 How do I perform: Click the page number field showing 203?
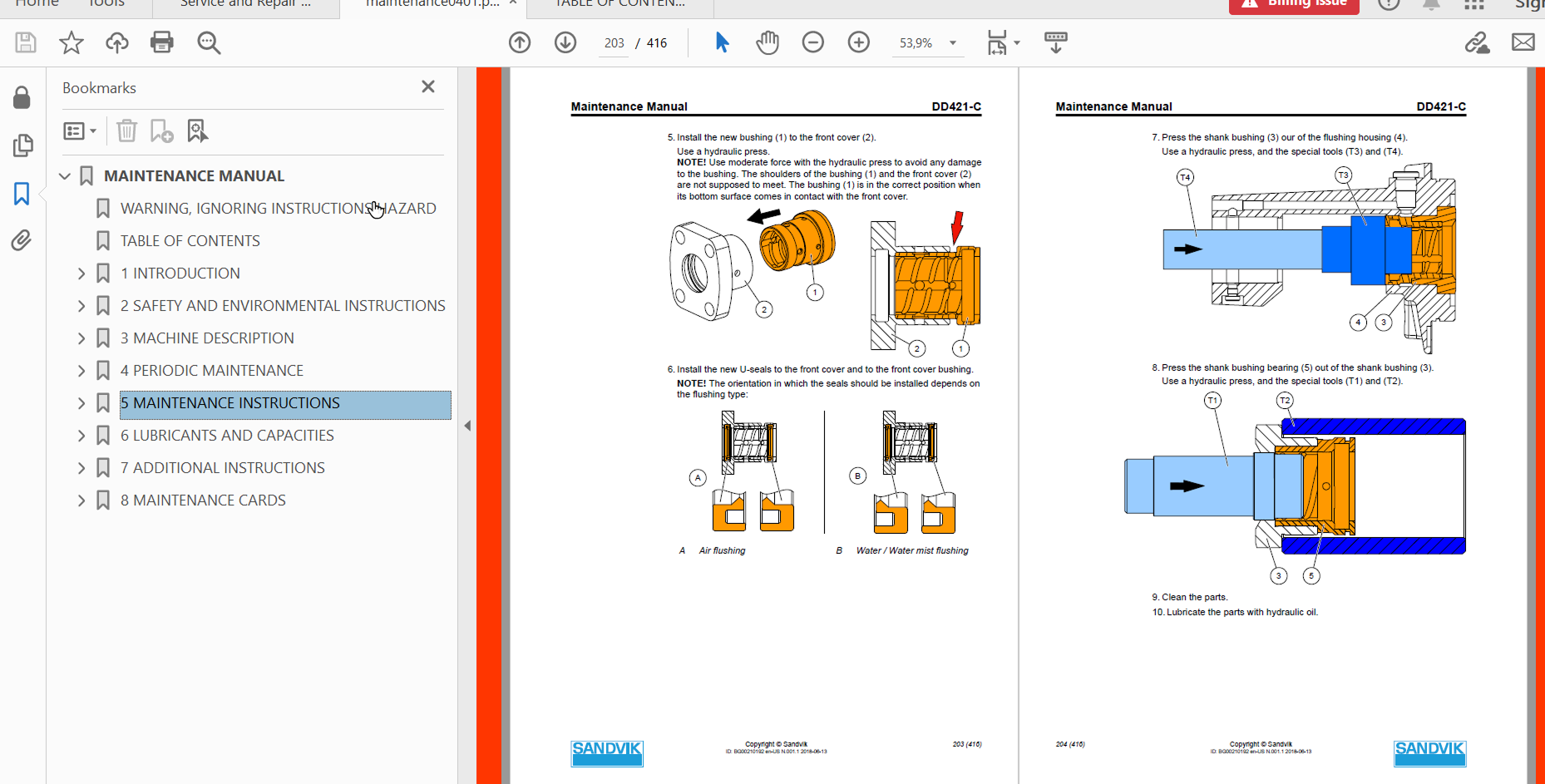click(x=615, y=43)
